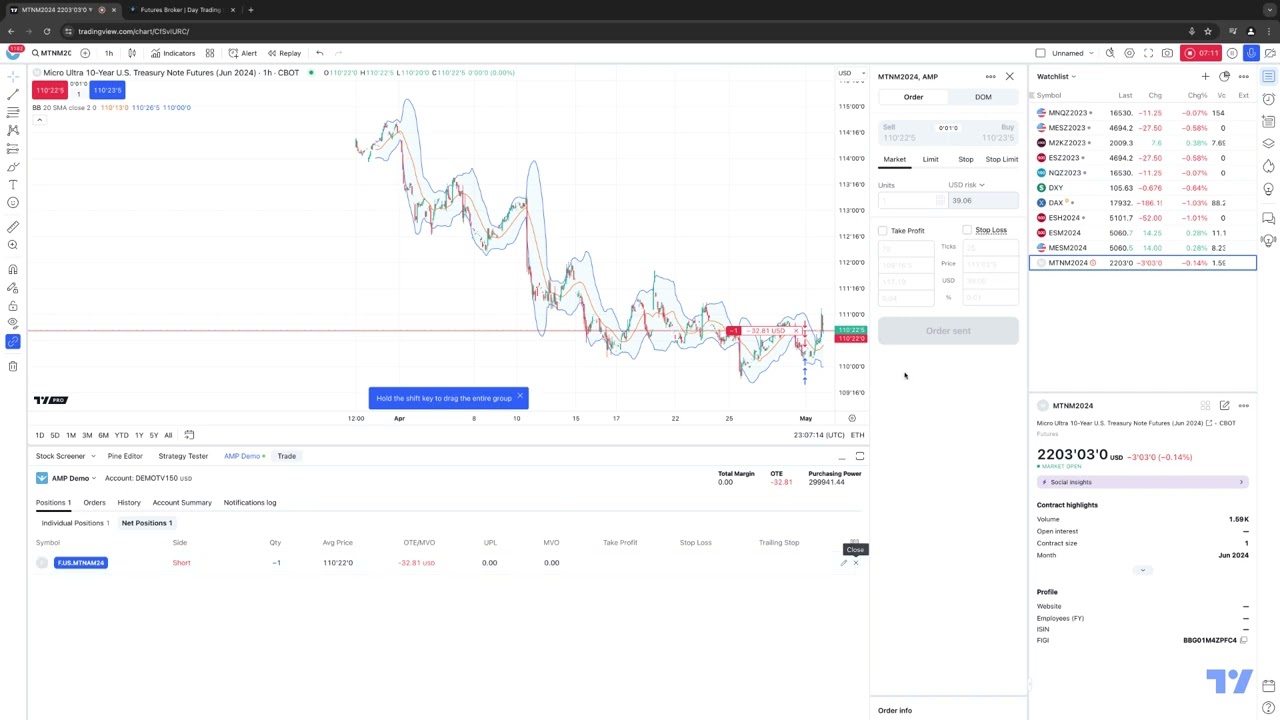The height and width of the screenshot is (720, 1280).
Task: Click the red sell price button 110'22'5
Action: pyautogui.click(x=49, y=90)
